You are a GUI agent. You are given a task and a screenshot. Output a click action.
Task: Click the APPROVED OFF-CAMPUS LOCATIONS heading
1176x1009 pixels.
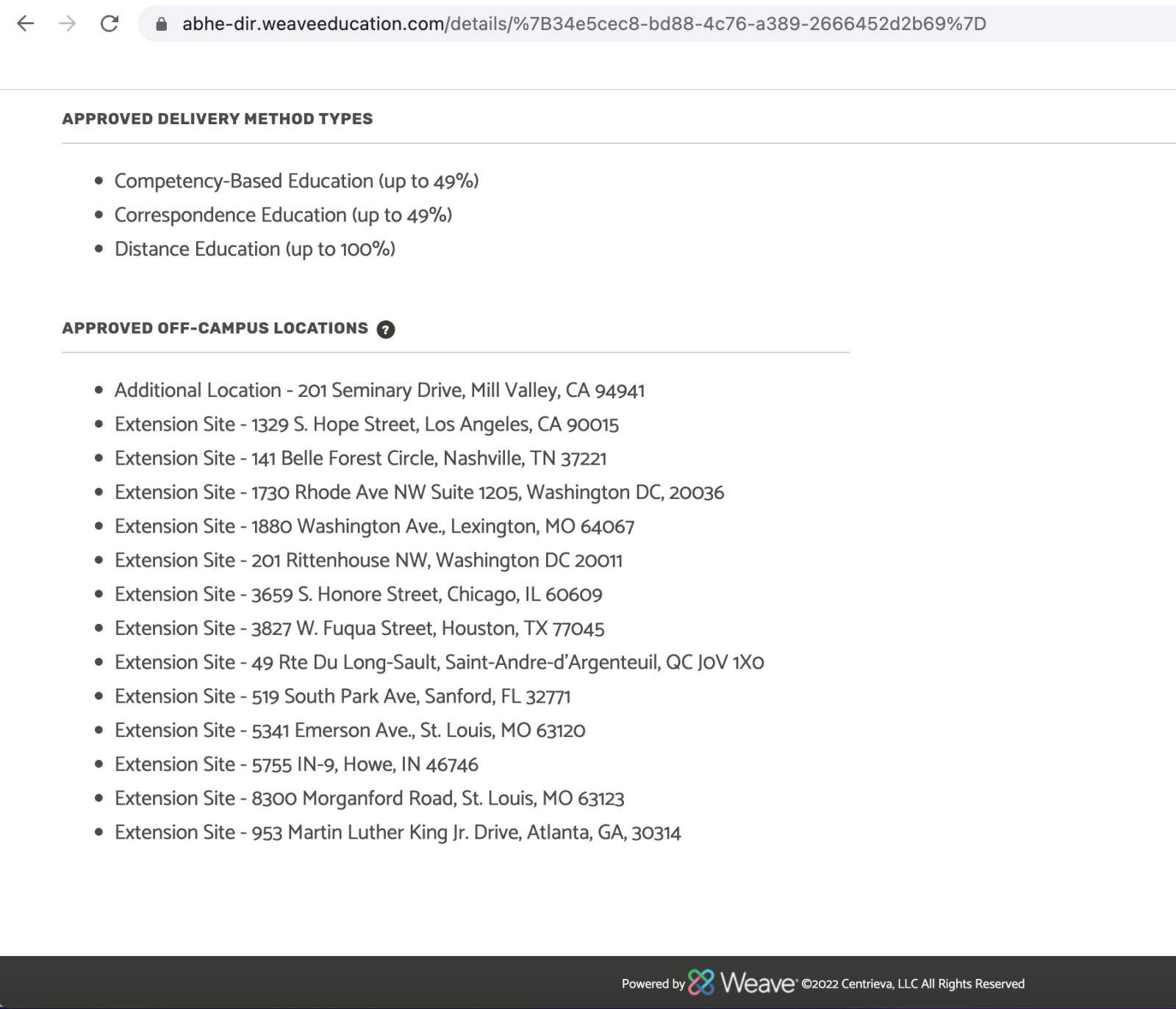pos(215,328)
